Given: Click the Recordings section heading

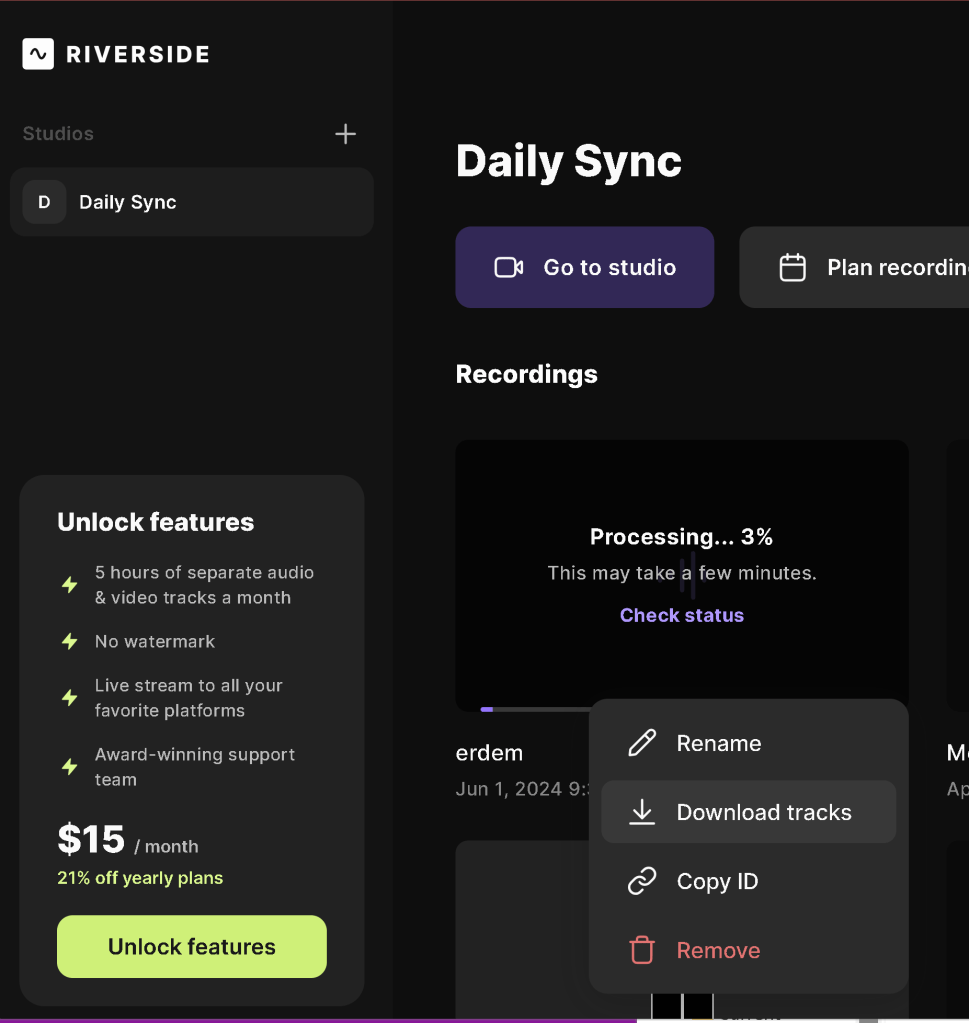Looking at the screenshot, I should 527,374.
